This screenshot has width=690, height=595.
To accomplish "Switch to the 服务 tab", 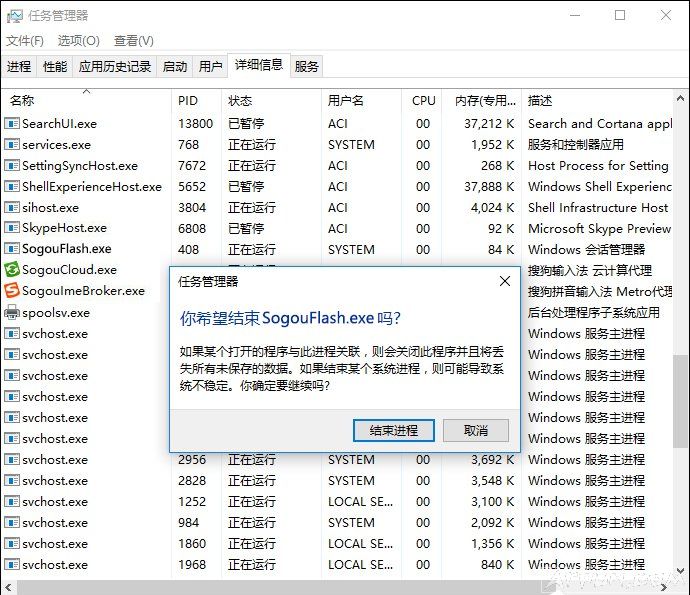I will (307, 67).
